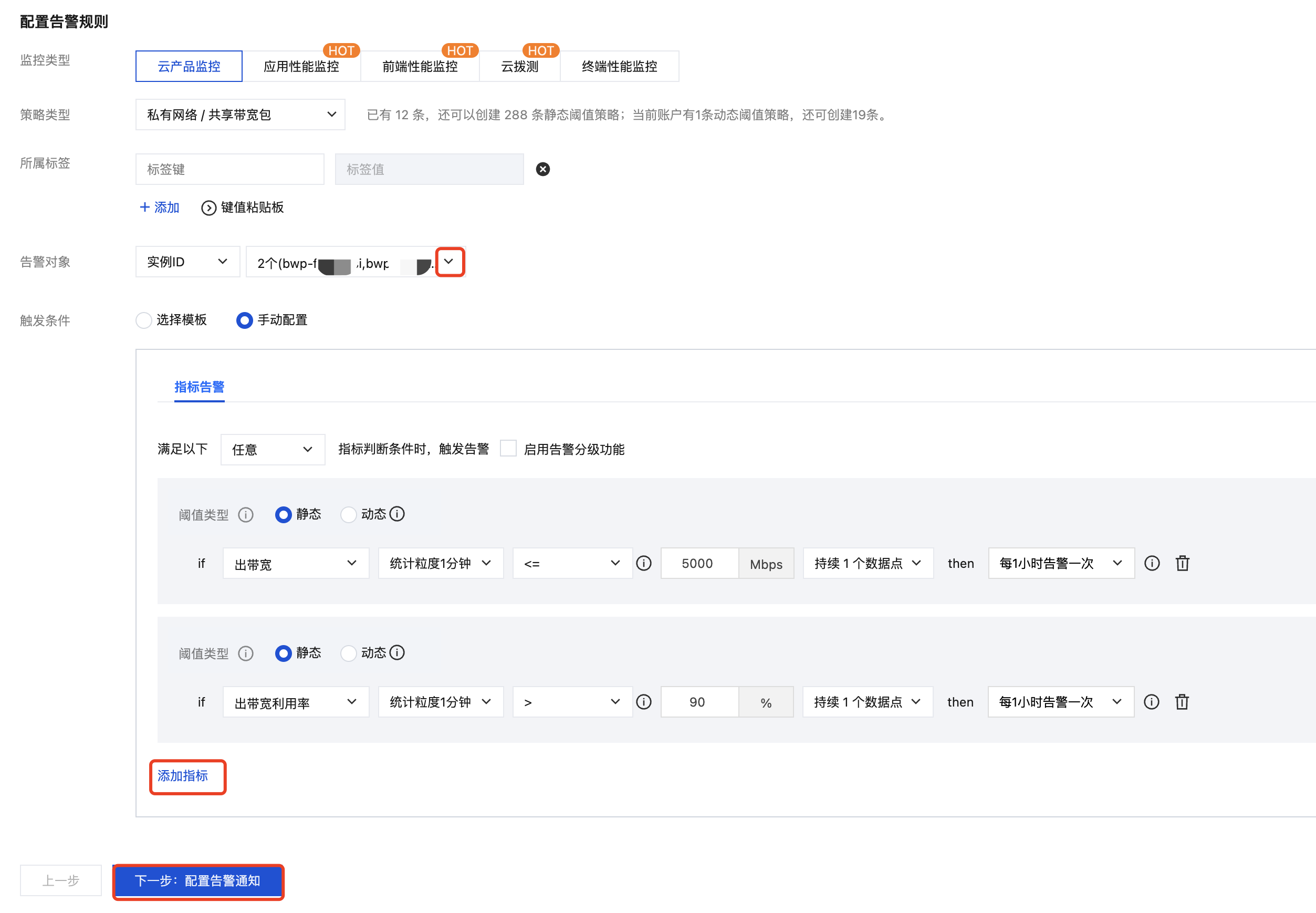Delete the 出带宽利用率 condition via trash icon

pos(1181,702)
